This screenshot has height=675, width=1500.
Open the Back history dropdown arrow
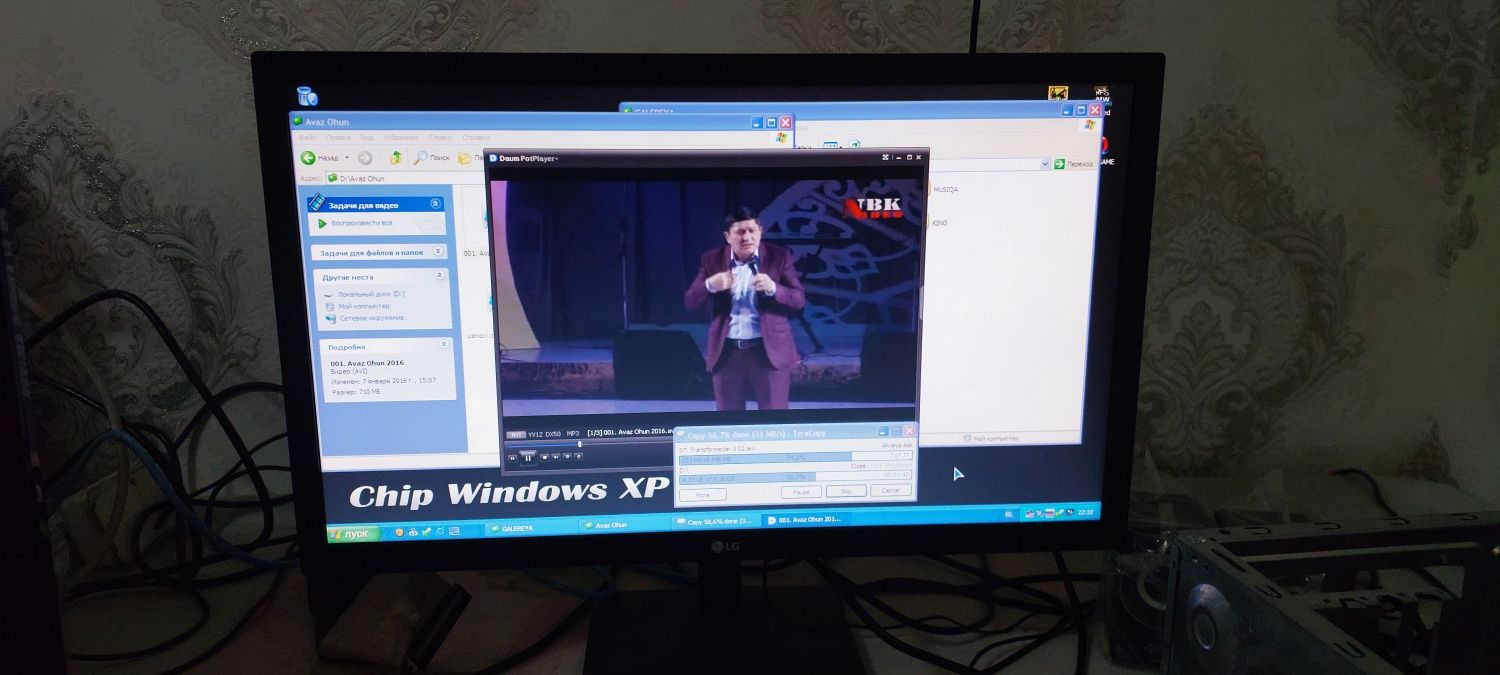pyautogui.click(x=347, y=158)
